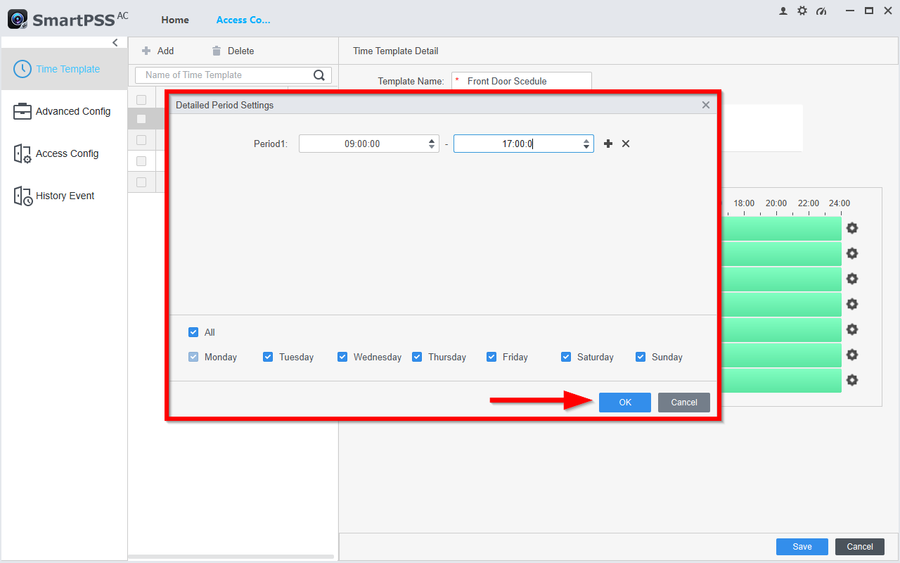Uncheck the All days checkbox
Image resolution: width=900 pixels, height=563 pixels.
(x=194, y=333)
